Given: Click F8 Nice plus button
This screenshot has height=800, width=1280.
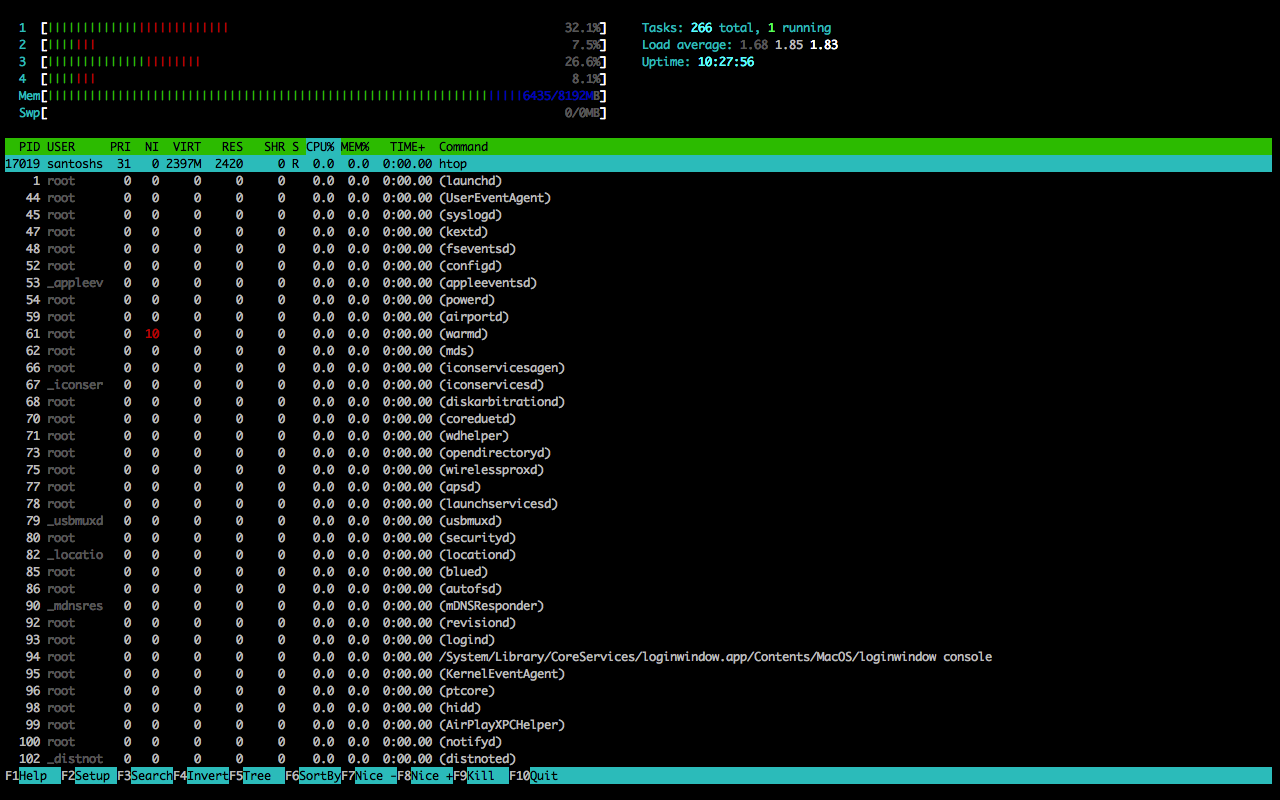Looking at the screenshot, I should click(x=424, y=776).
